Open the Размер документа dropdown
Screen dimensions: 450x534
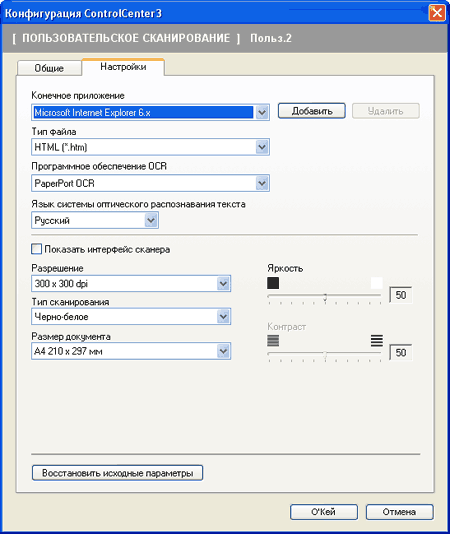coord(223,351)
